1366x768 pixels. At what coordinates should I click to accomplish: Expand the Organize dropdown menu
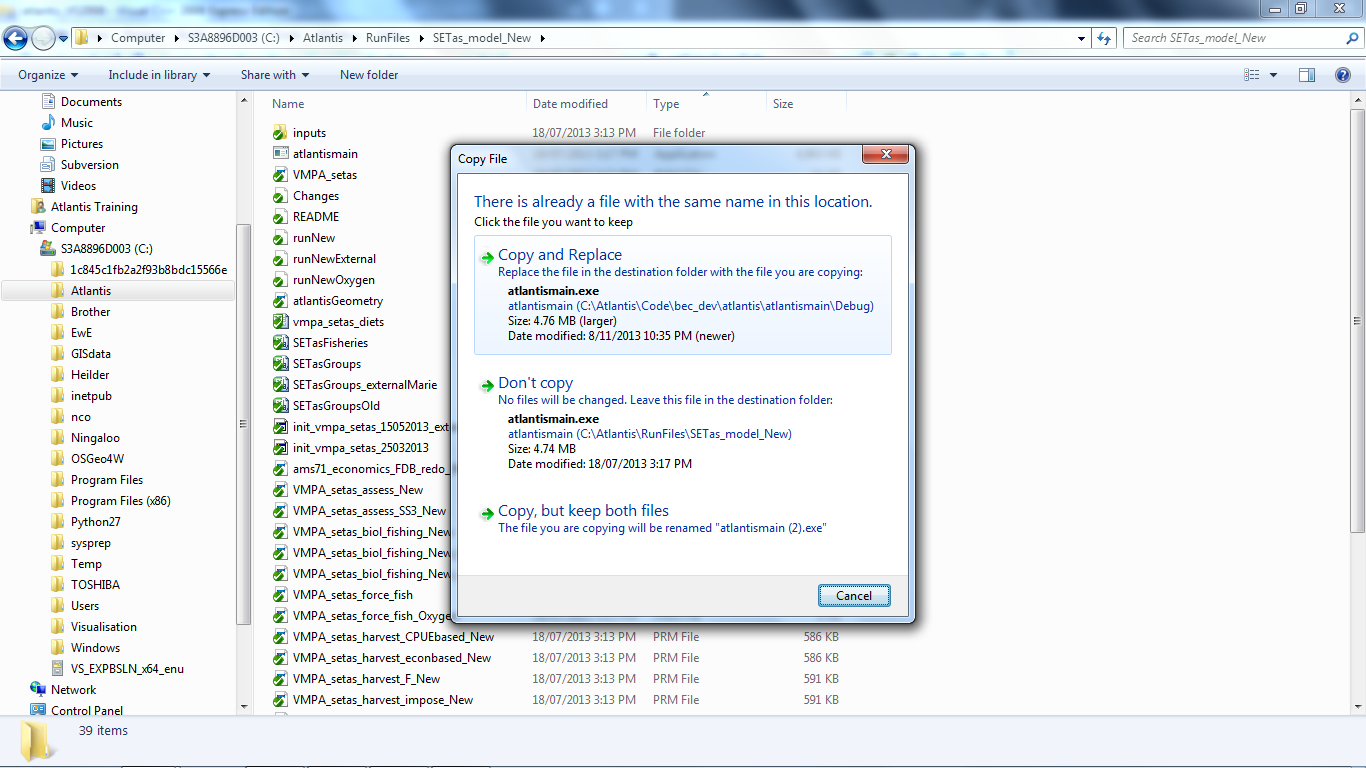[x=46, y=75]
